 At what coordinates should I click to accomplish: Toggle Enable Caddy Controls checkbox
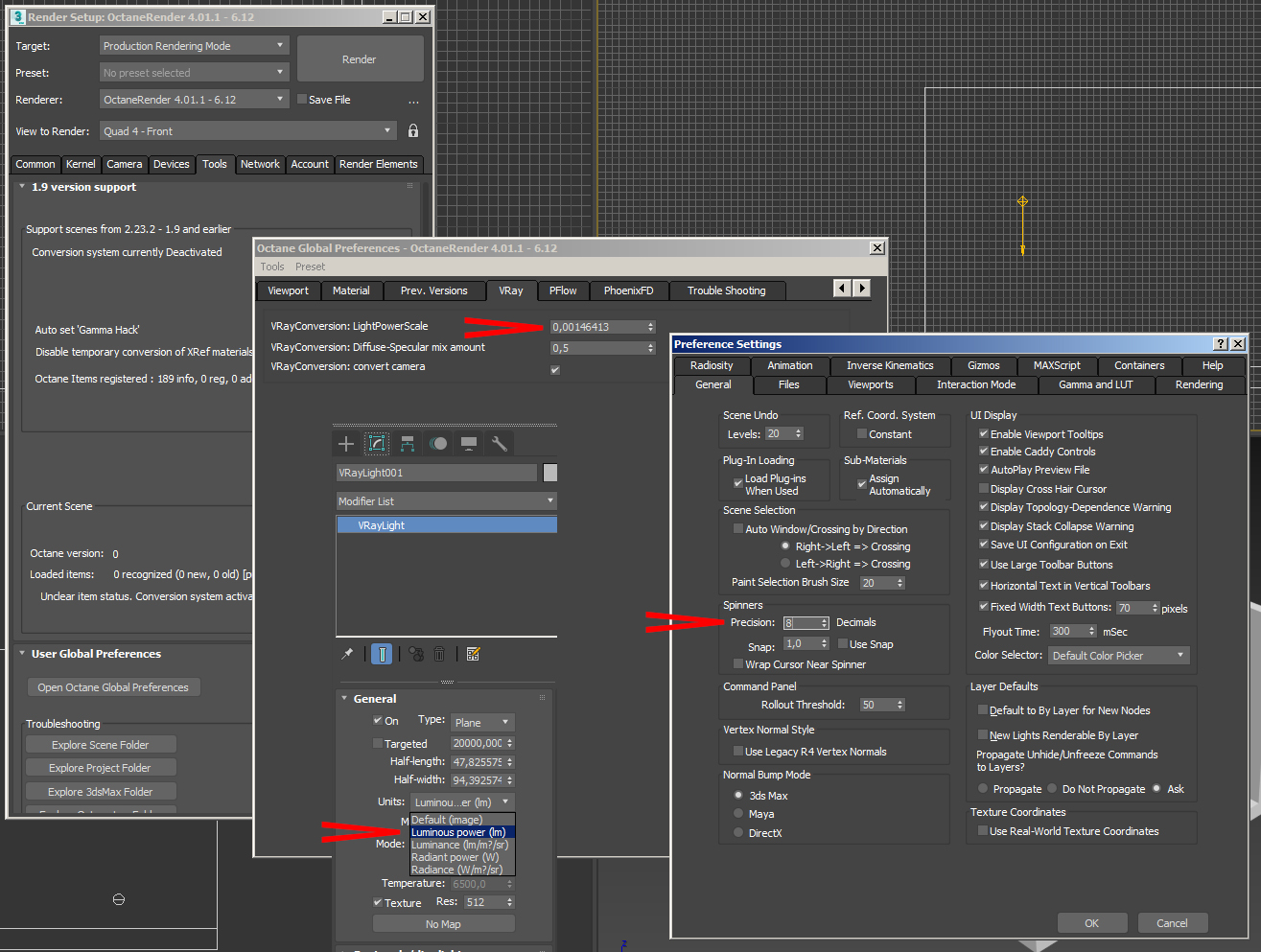coord(983,451)
